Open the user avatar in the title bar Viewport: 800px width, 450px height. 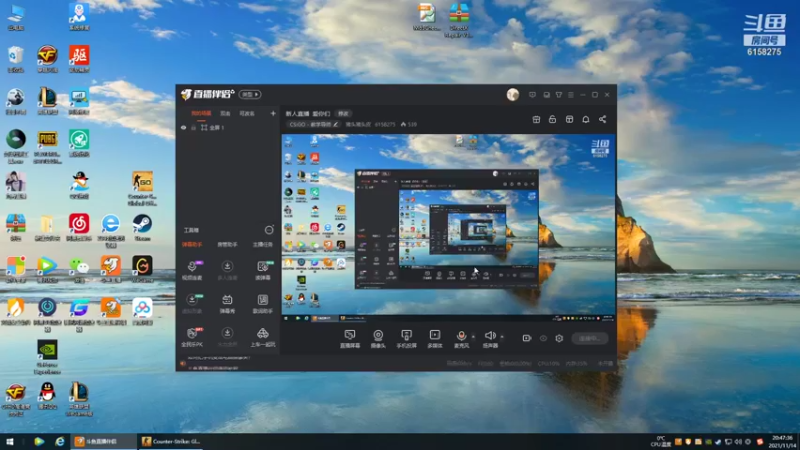(x=513, y=94)
